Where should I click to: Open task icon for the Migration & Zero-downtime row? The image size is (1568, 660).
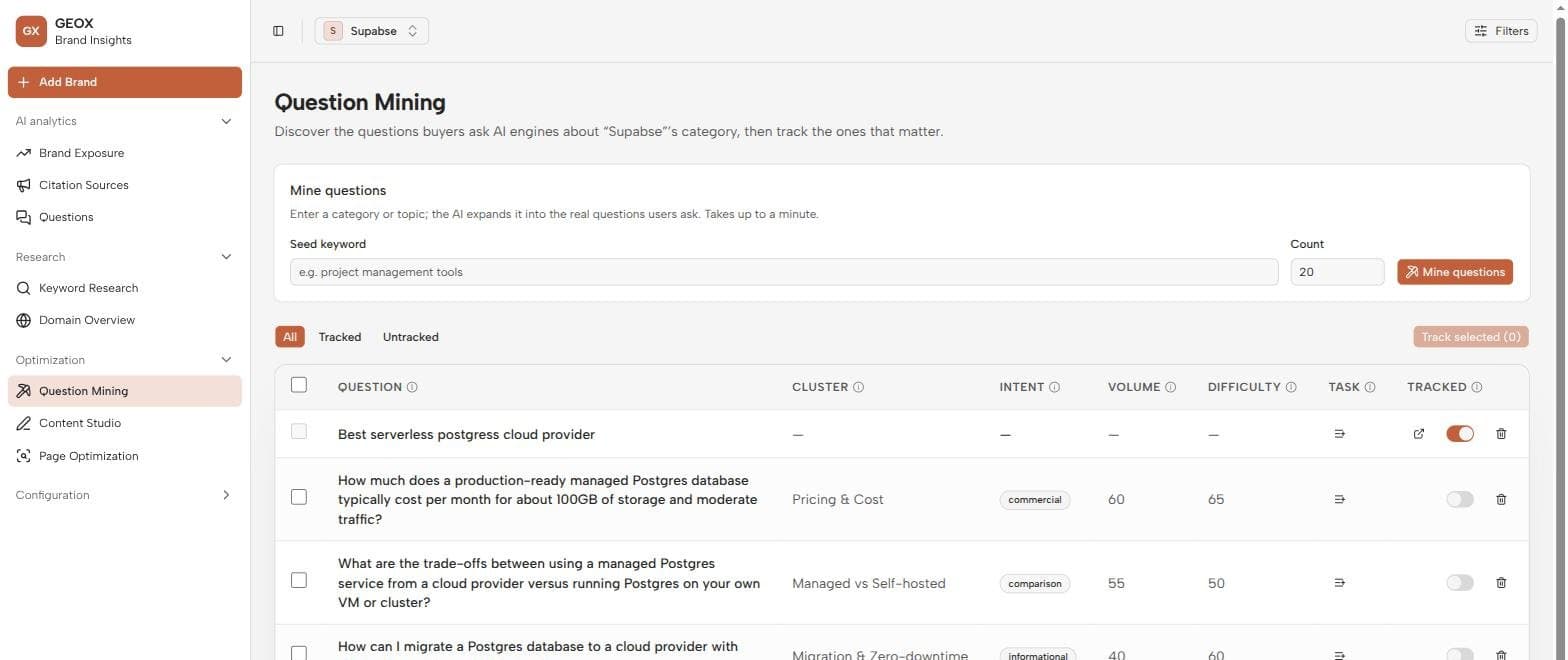pos(1340,655)
